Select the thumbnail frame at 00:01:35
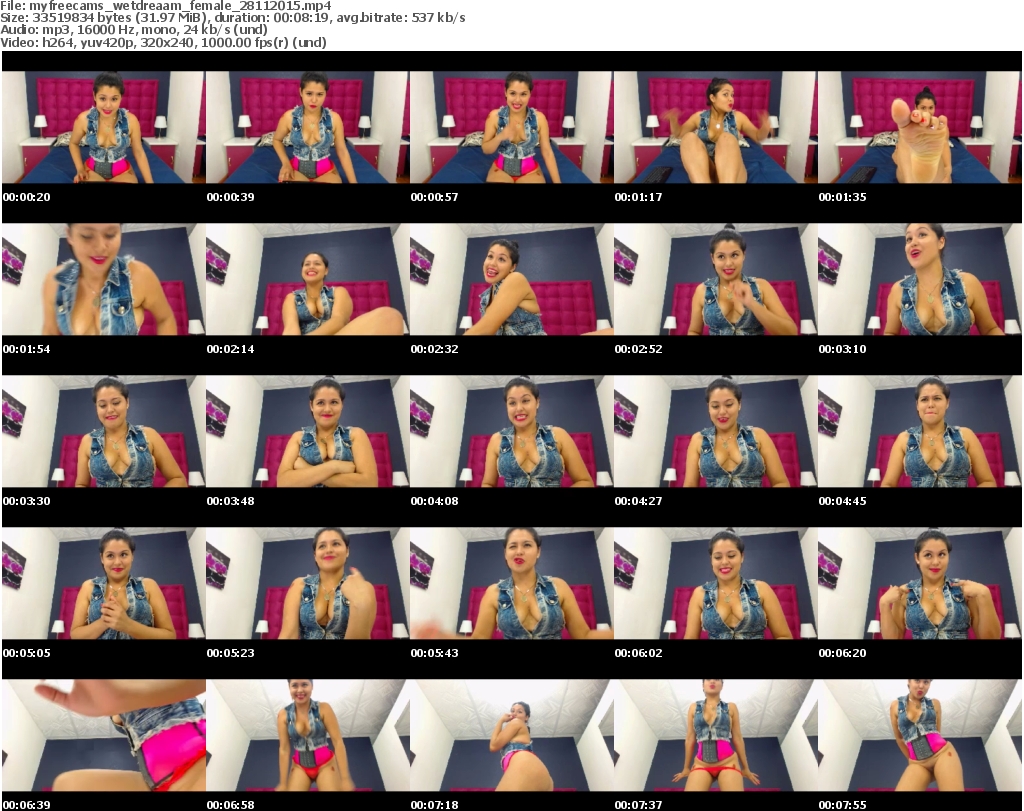This screenshot has width=1024, height=811. click(x=920, y=127)
